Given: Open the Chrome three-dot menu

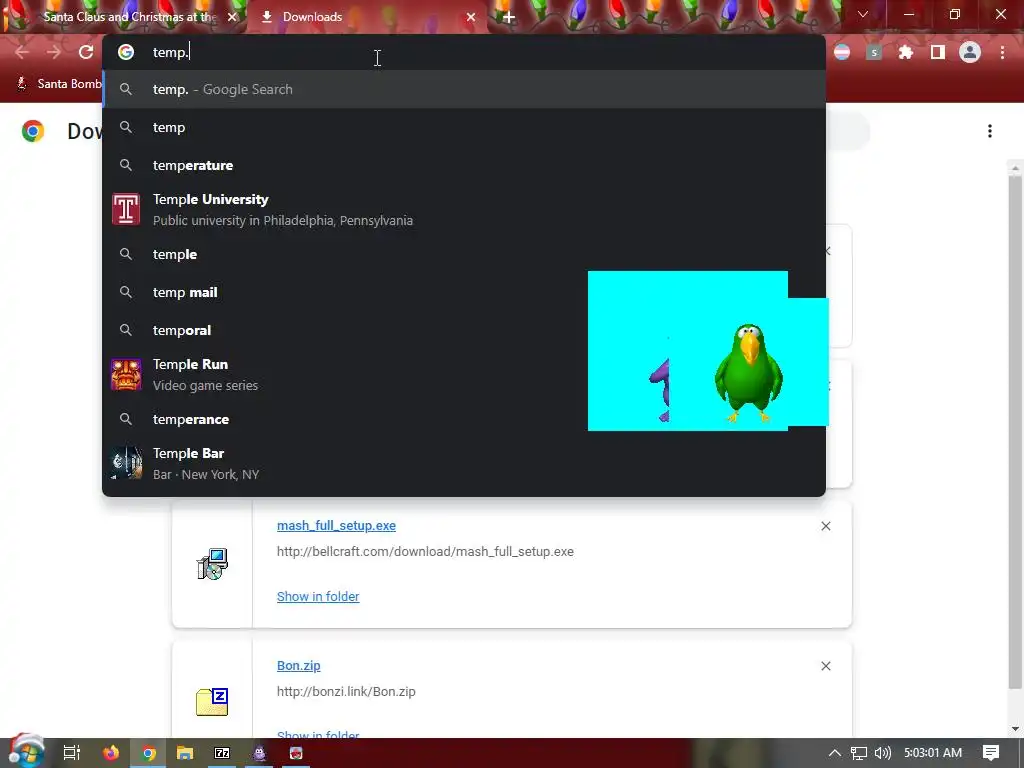Looking at the screenshot, I should [x=1002, y=52].
